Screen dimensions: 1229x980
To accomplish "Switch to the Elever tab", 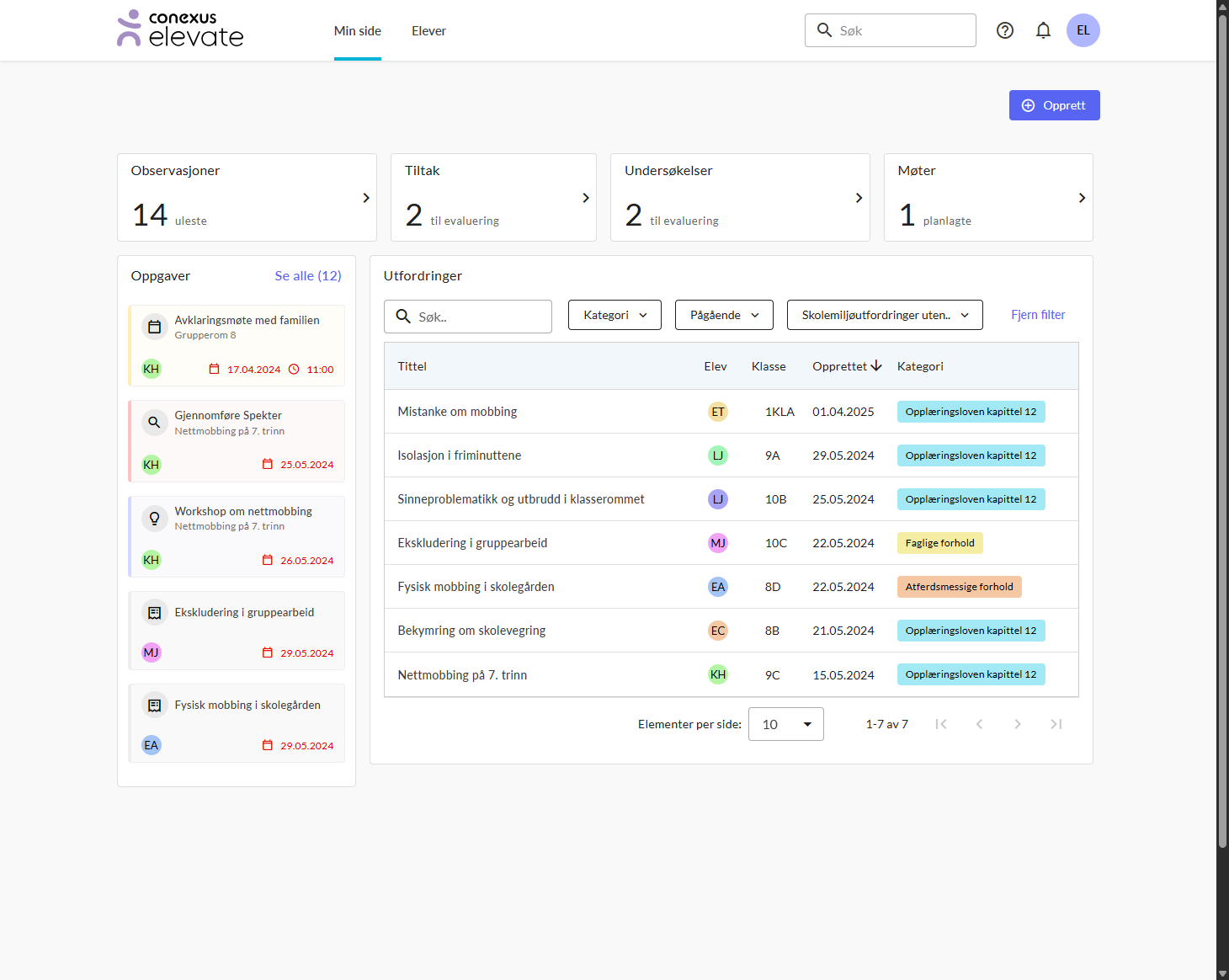I will (428, 31).
